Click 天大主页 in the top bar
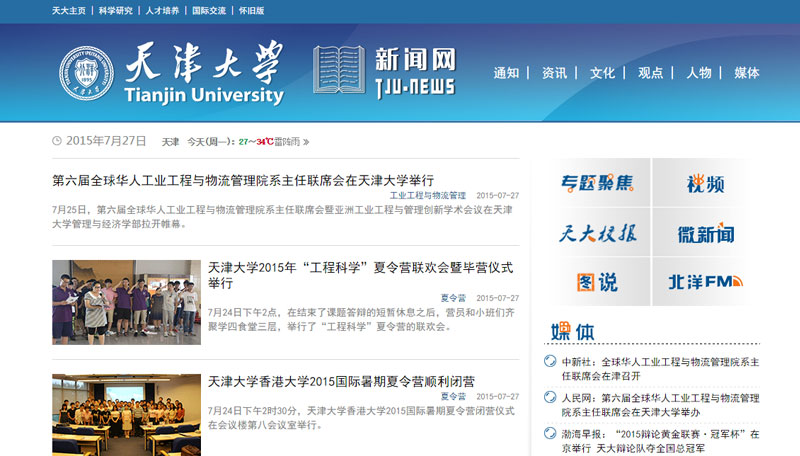800x456 pixels. click(69, 11)
